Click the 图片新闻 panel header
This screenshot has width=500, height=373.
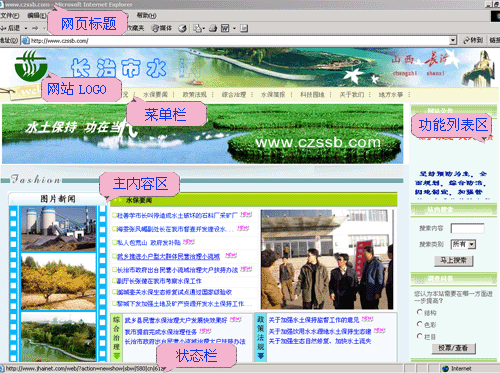[x=58, y=199]
